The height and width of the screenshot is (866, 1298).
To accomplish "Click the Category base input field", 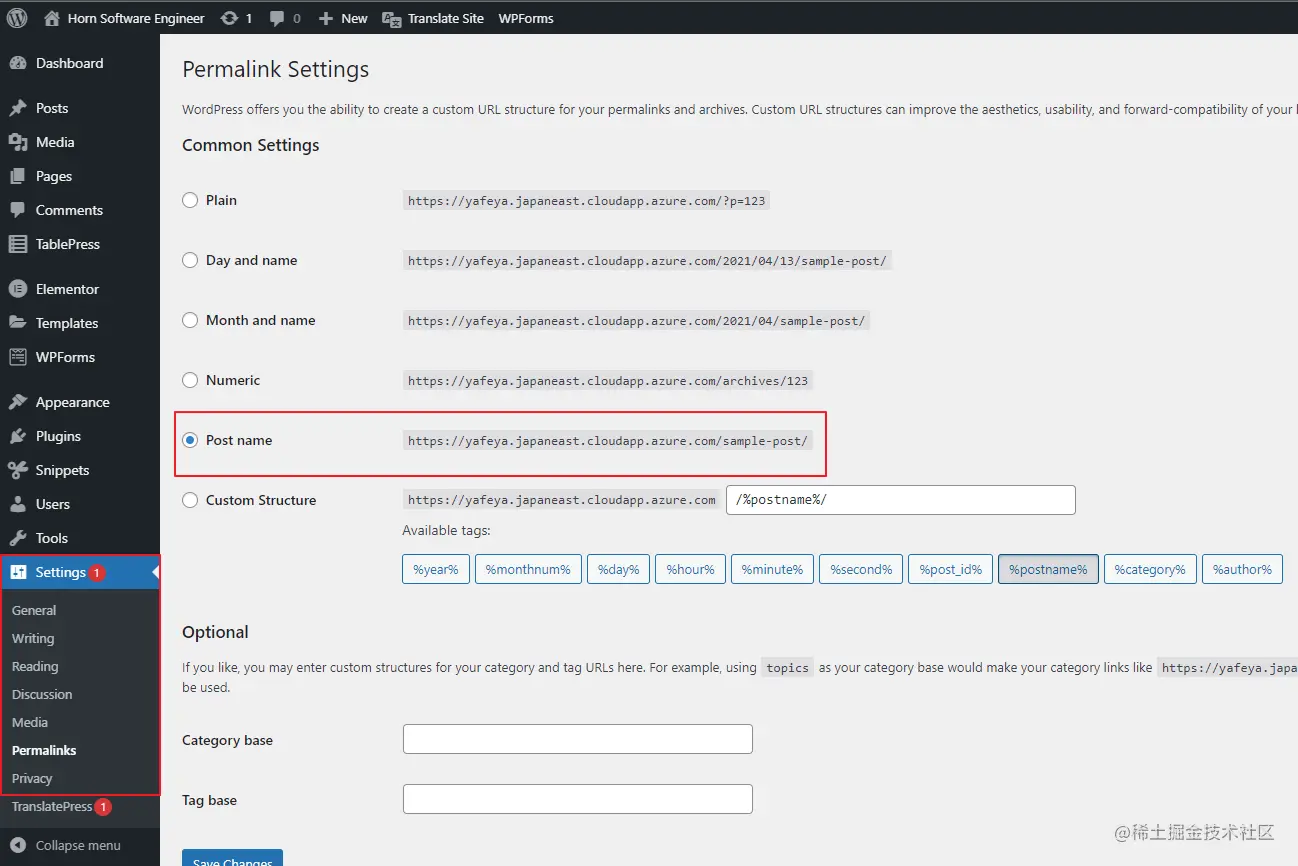I will pos(578,739).
